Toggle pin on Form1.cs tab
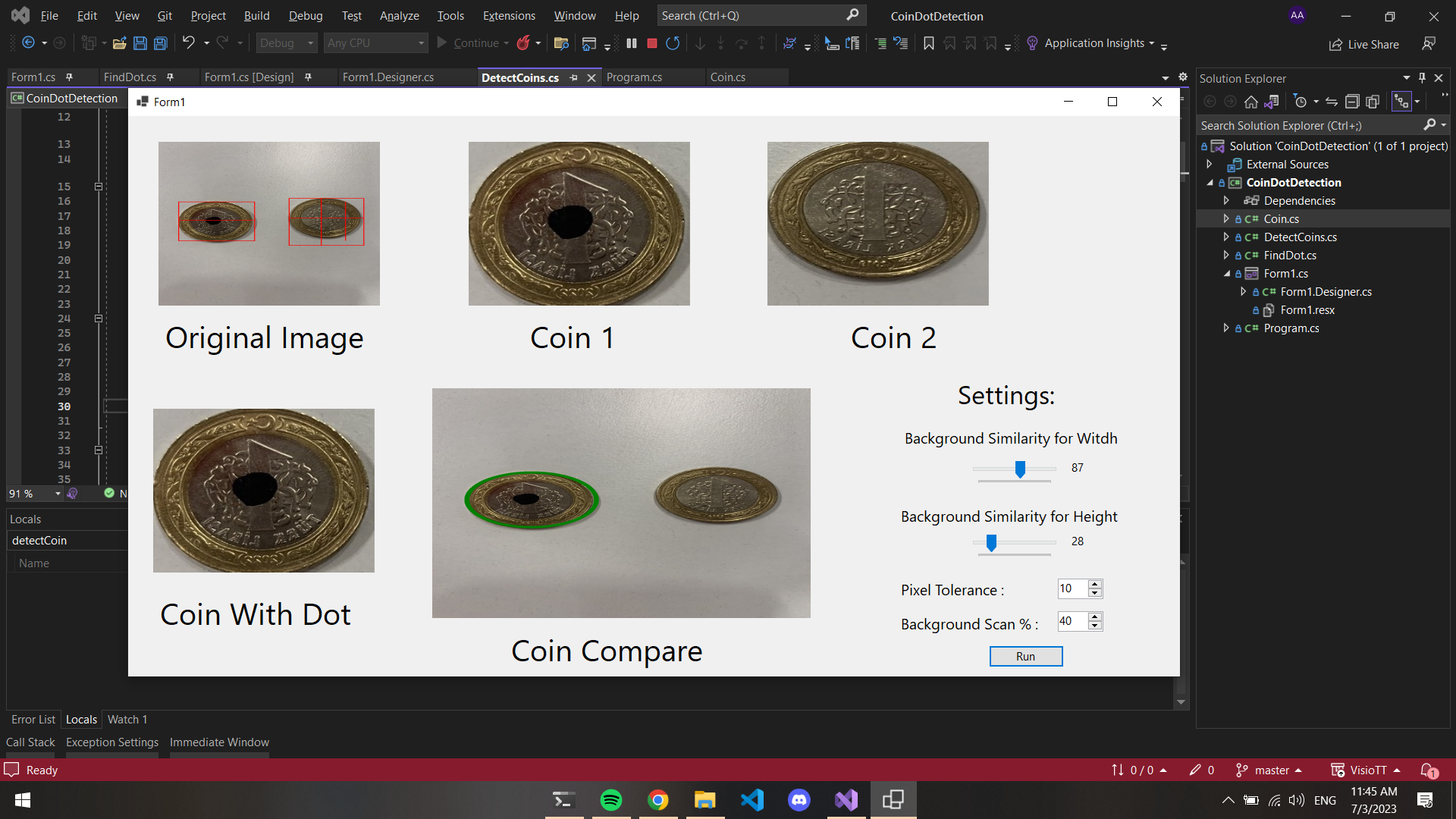This screenshot has width=1456, height=819. (70, 77)
